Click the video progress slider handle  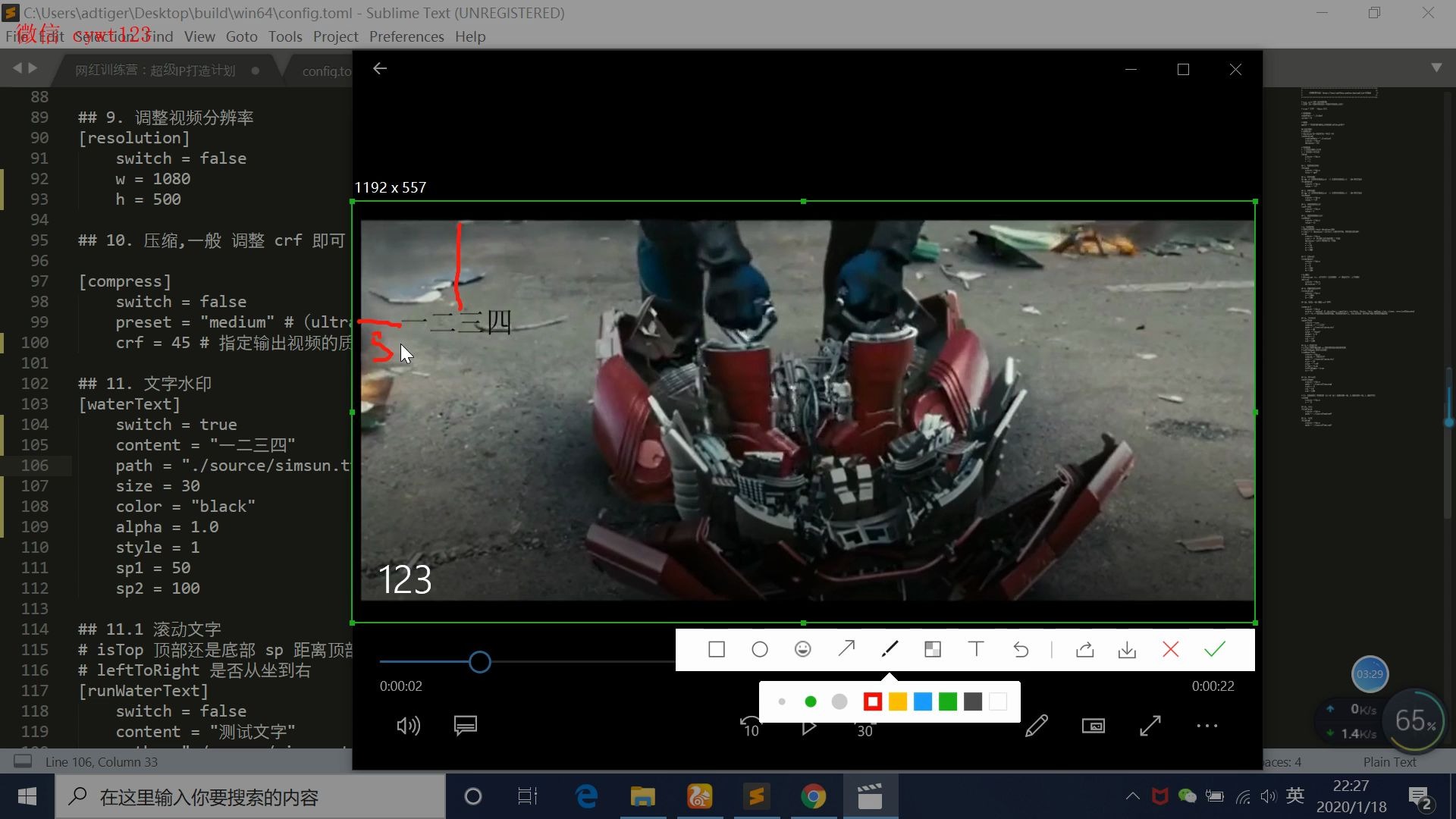[x=479, y=662]
